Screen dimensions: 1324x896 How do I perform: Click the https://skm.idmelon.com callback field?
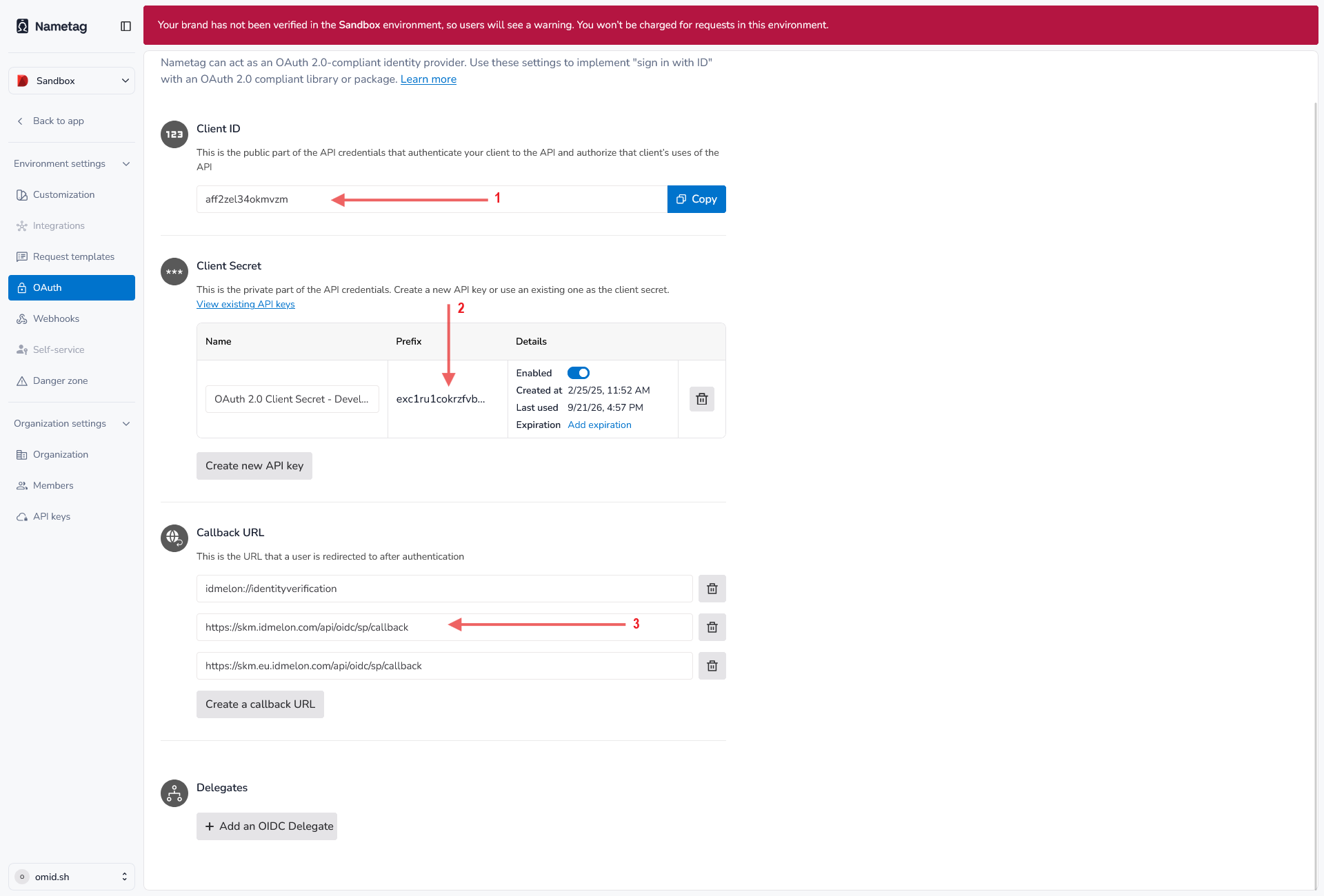[445, 627]
